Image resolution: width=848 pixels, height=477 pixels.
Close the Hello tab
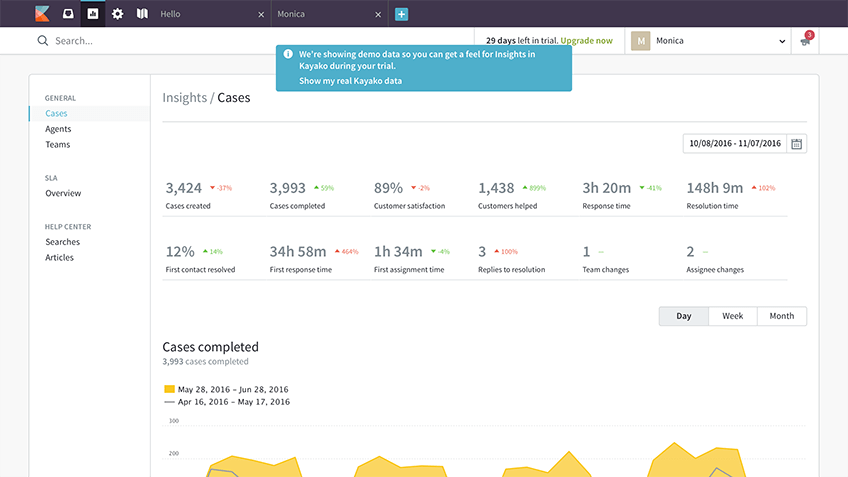point(261,15)
